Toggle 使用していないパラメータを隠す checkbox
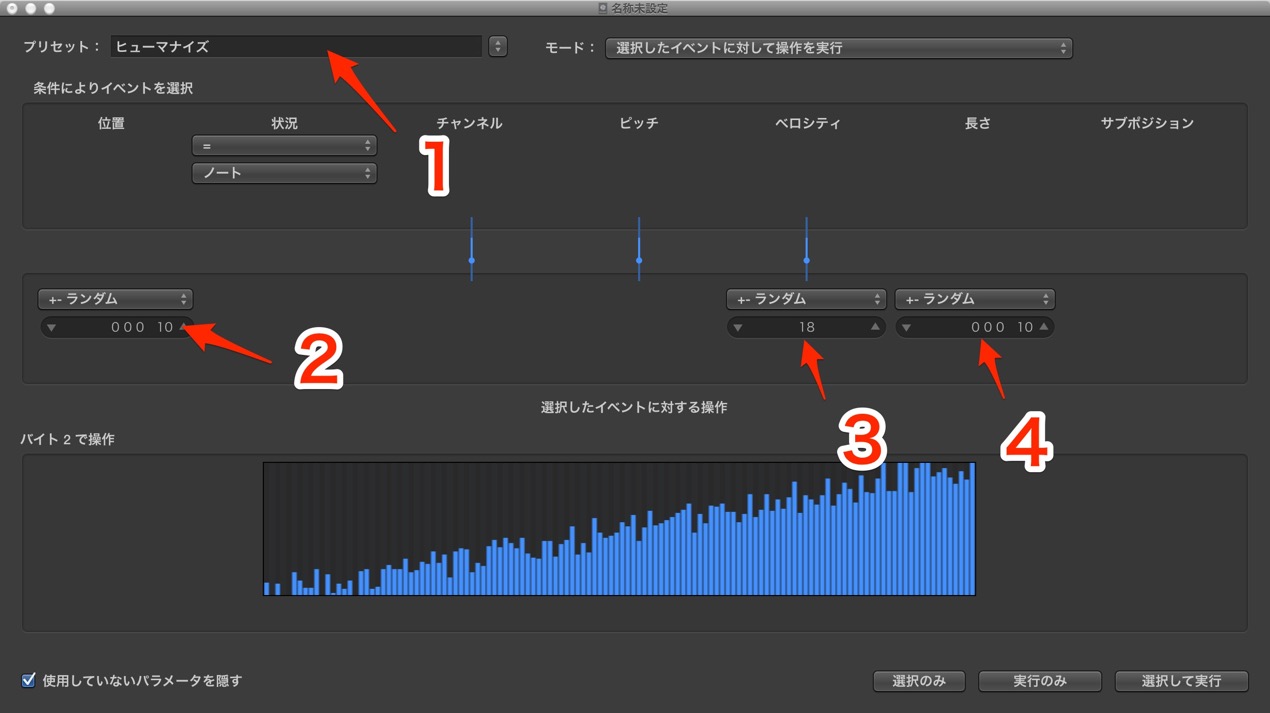Viewport: 1270px width, 713px height. 29,680
